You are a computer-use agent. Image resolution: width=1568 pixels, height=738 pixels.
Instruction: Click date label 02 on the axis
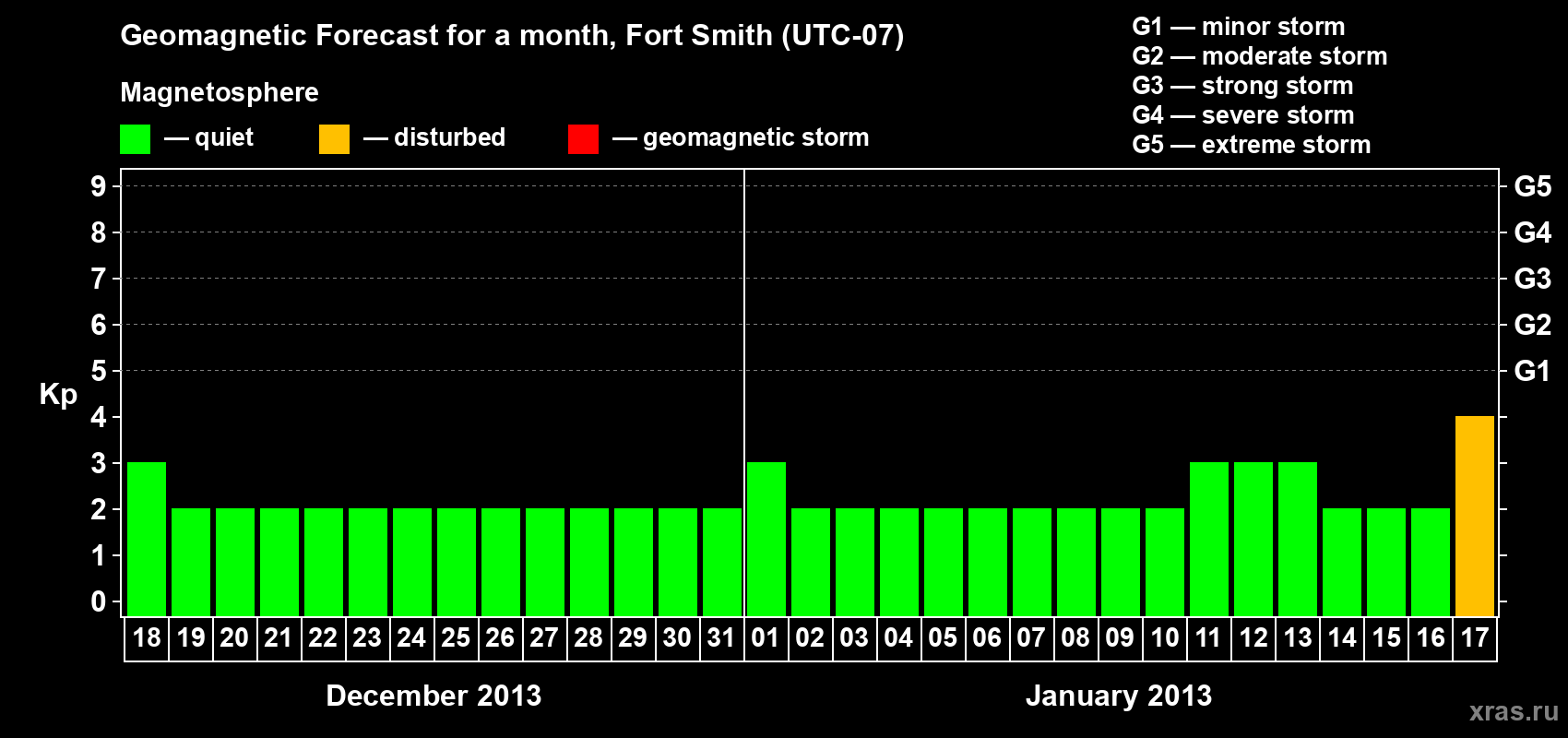tap(810, 638)
